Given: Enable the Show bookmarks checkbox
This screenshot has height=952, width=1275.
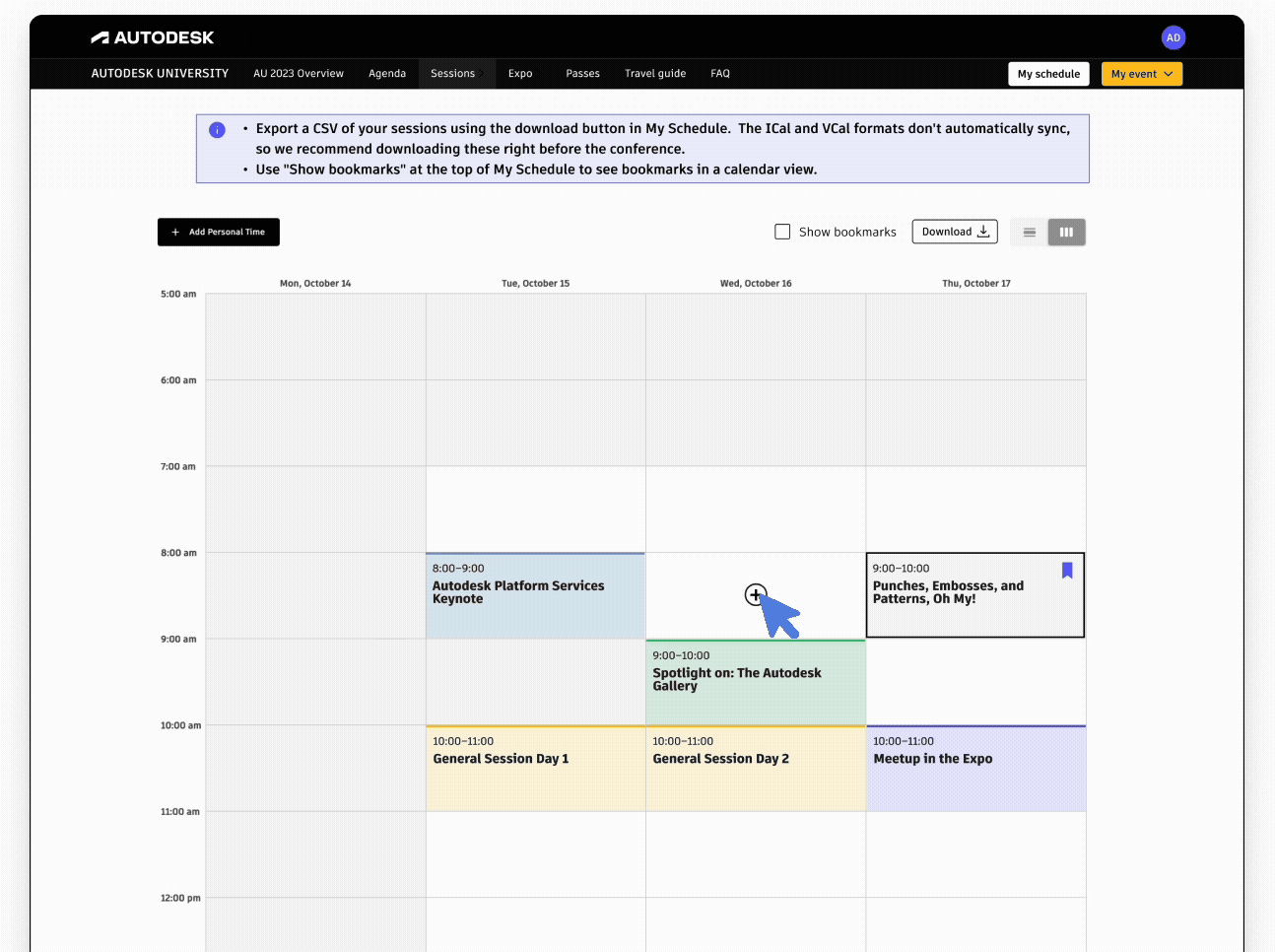Looking at the screenshot, I should point(782,232).
